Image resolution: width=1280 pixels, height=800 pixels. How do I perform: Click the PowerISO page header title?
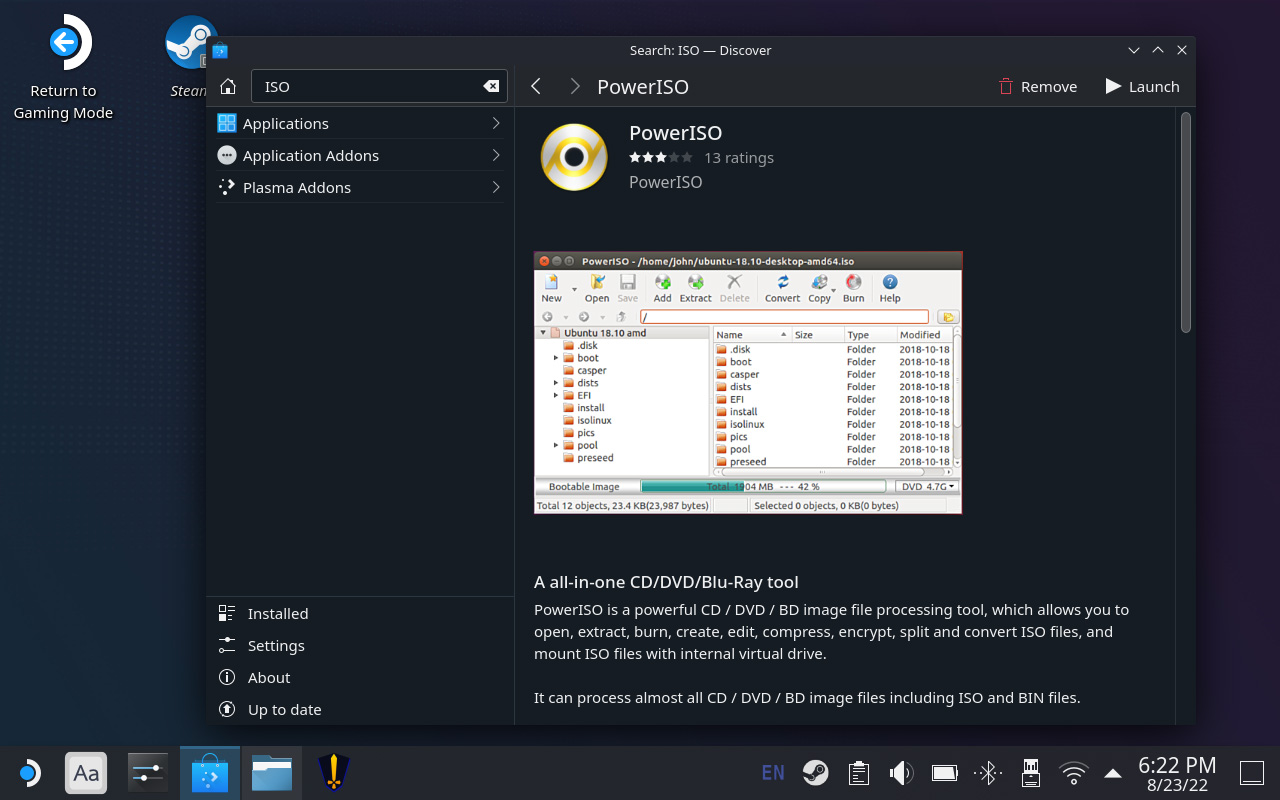[643, 87]
